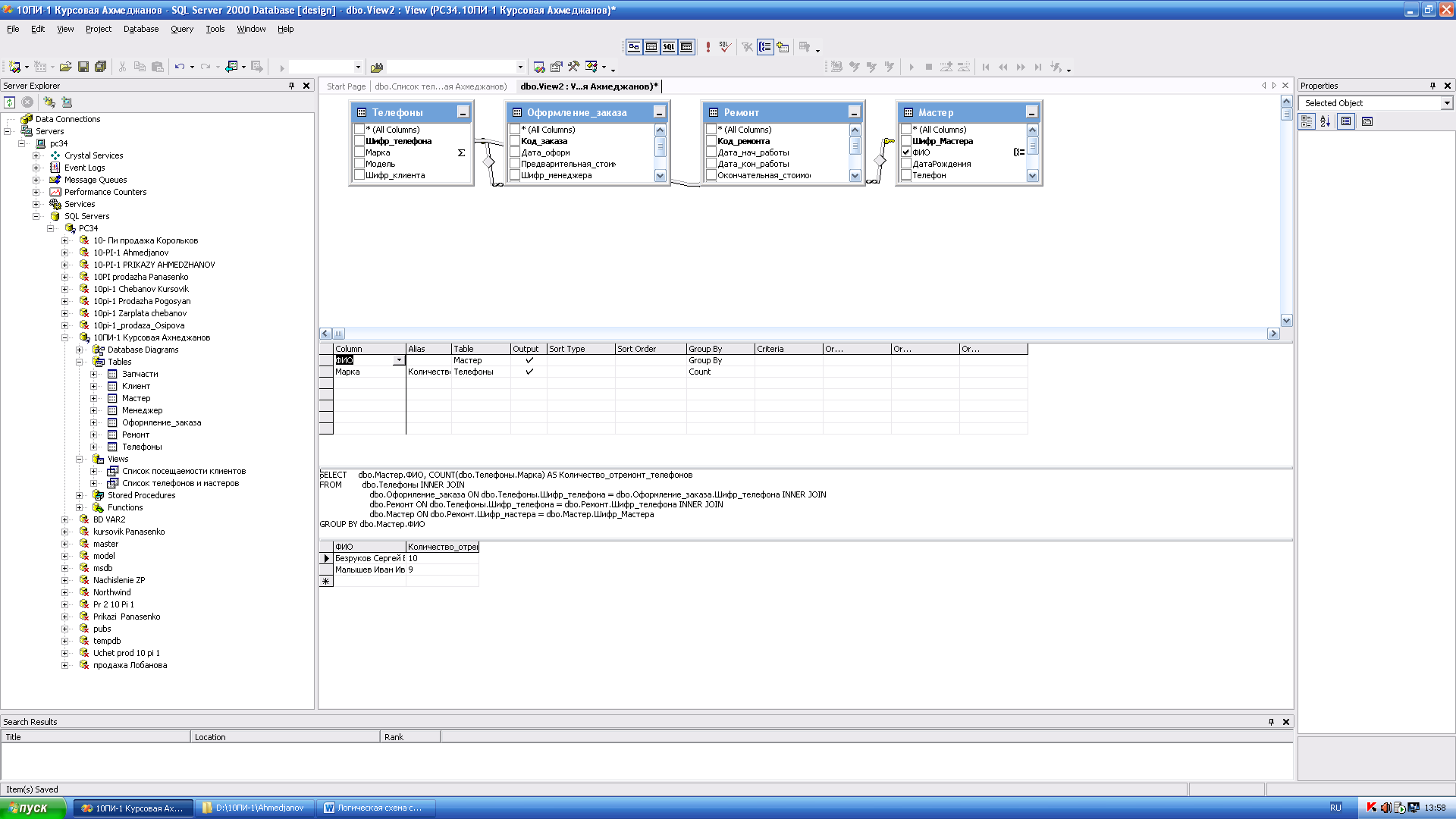Image resolution: width=1456 pixels, height=819 pixels.
Task: Expand the Northwind database node
Action: click(x=65, y=592)
